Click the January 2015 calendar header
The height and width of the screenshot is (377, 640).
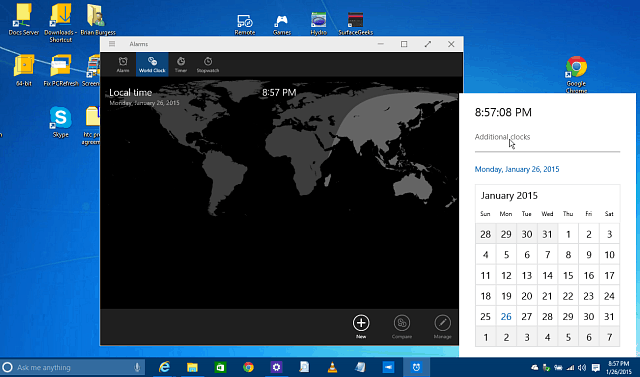point(509,195)
